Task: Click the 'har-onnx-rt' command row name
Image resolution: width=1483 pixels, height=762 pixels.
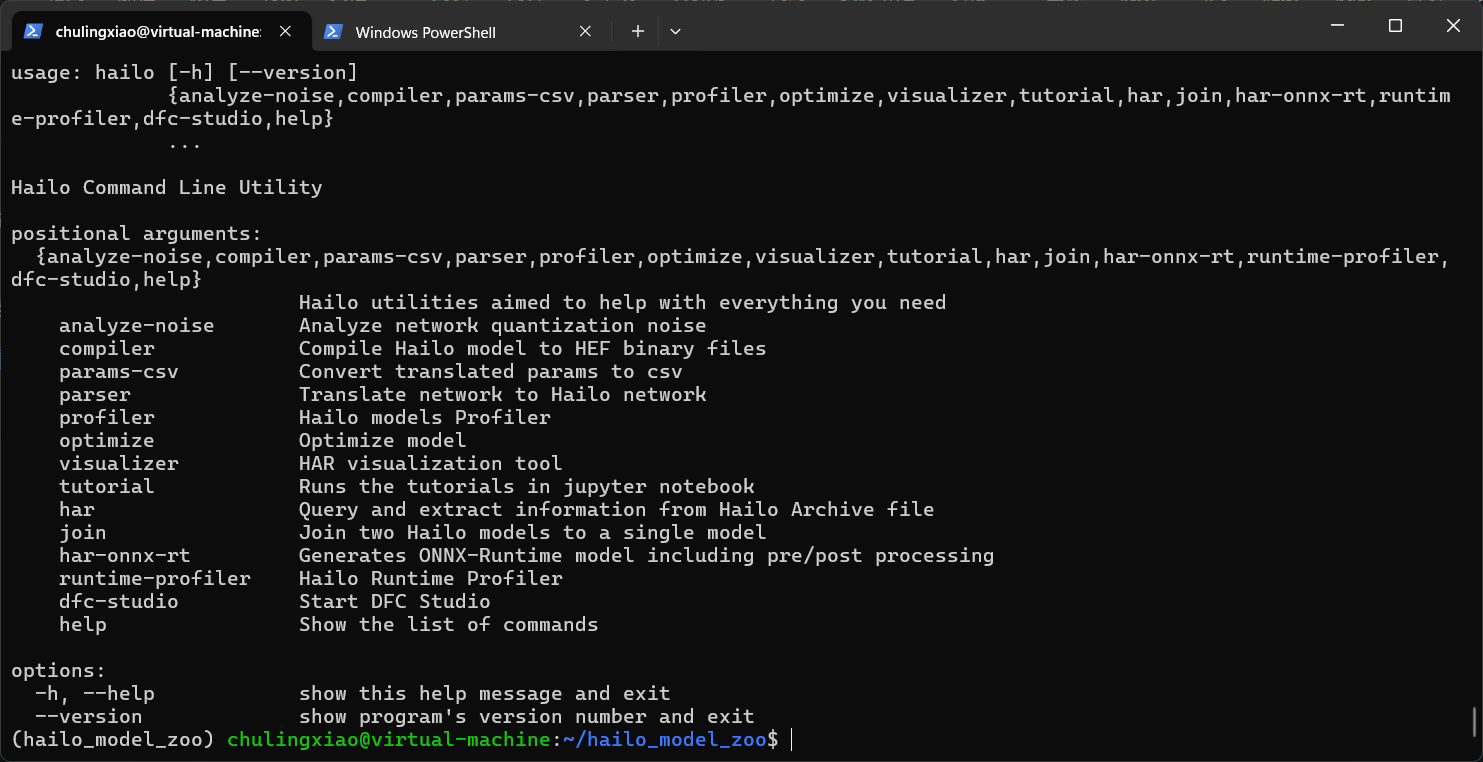Action: tap(125, 555)
